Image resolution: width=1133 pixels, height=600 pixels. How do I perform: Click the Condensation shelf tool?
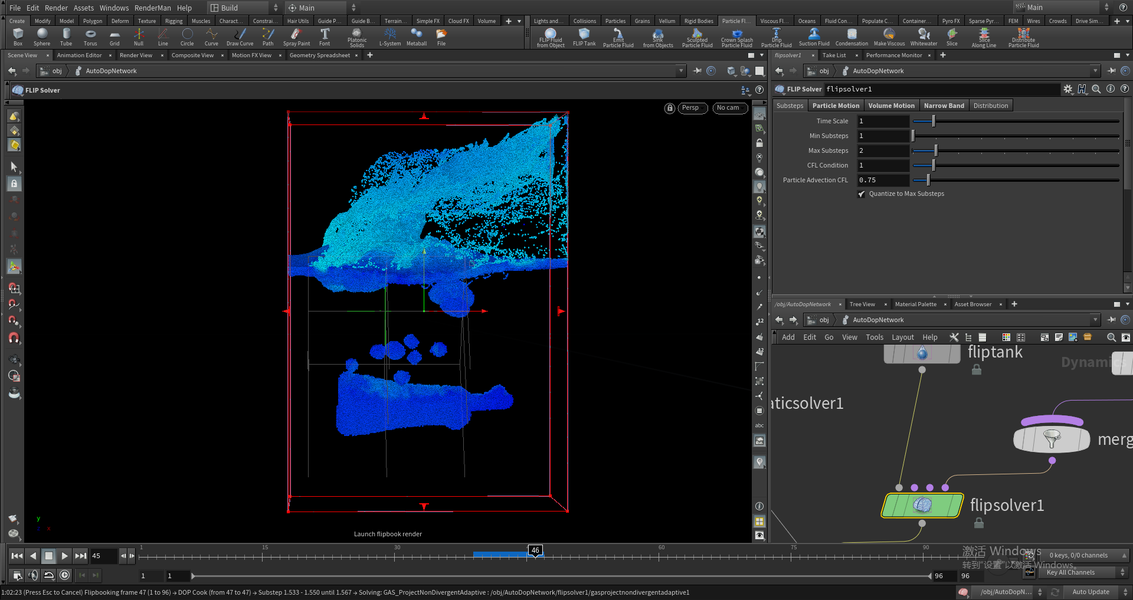click(851, 37)
